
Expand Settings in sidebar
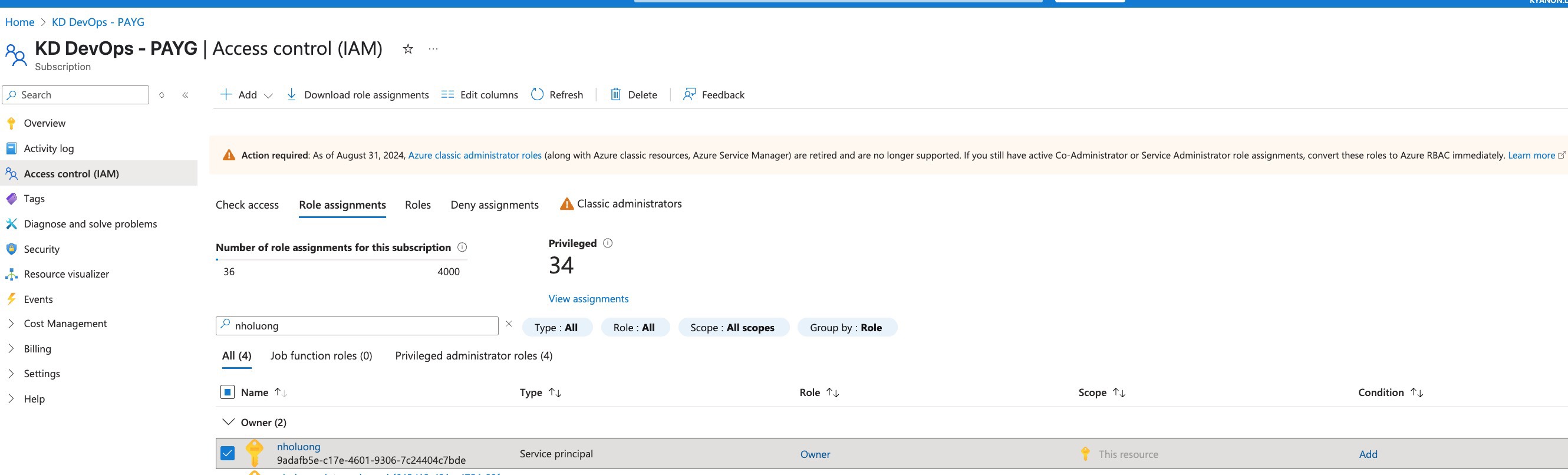pos(11,374)
